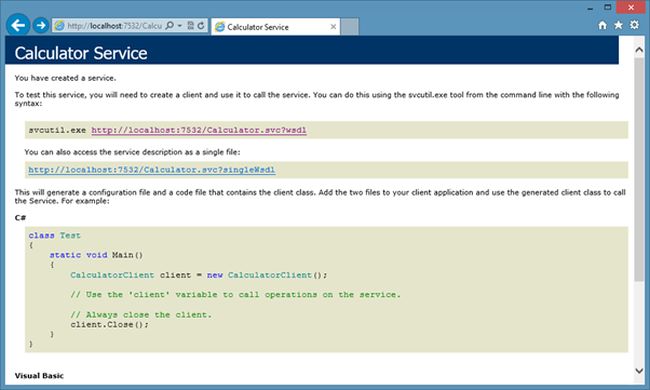The width and height of the screenshot is (650, 390).
Task: Click the magnifier search icon in address bar
Action: pos(169,26)
